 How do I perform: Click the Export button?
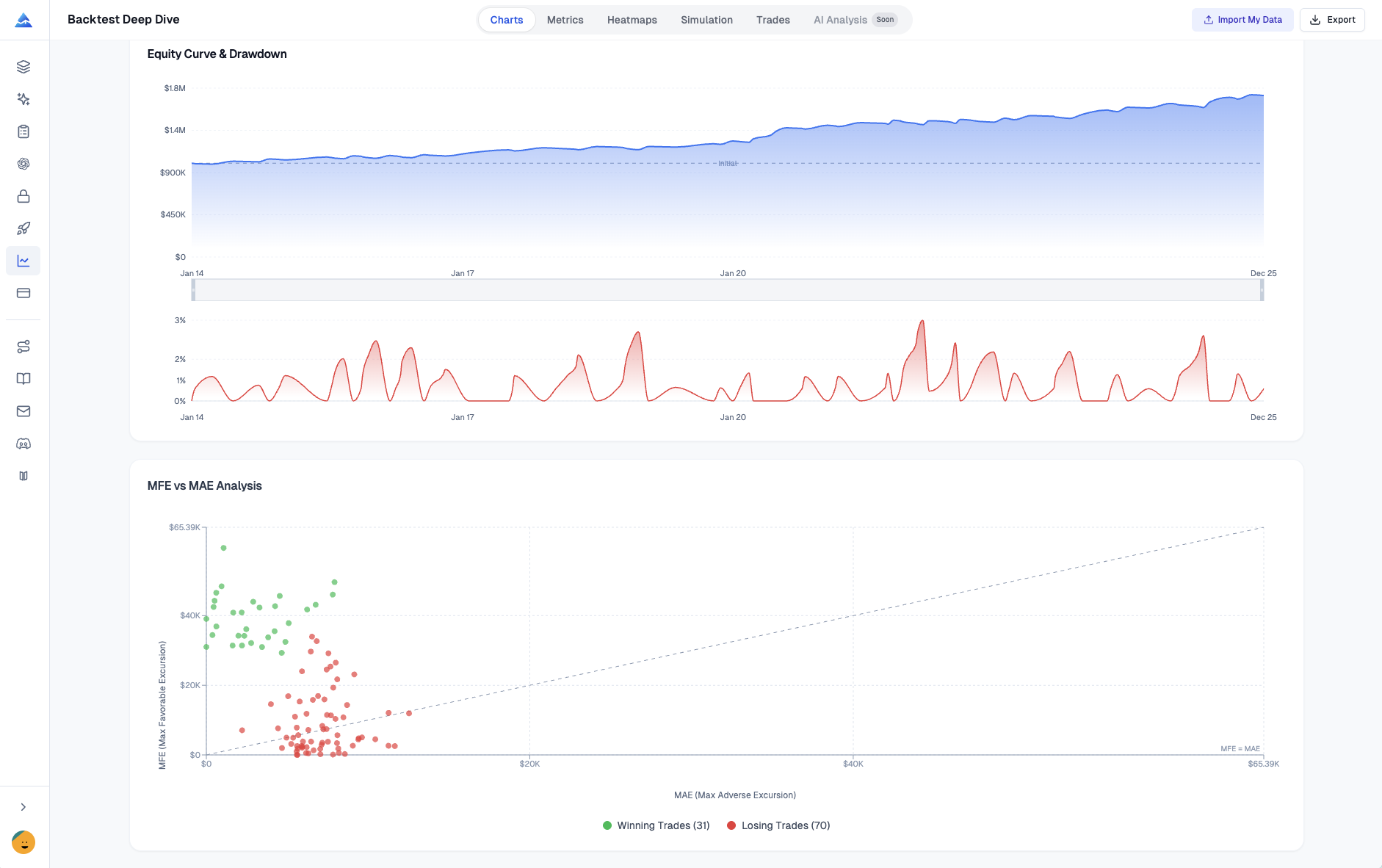coord(1333,20)
